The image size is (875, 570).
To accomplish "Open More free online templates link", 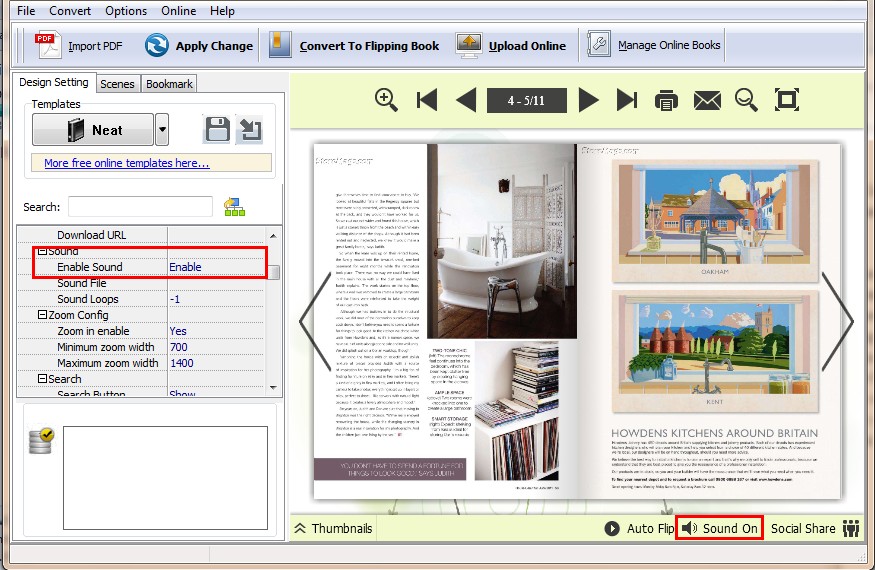I will 127,163.
